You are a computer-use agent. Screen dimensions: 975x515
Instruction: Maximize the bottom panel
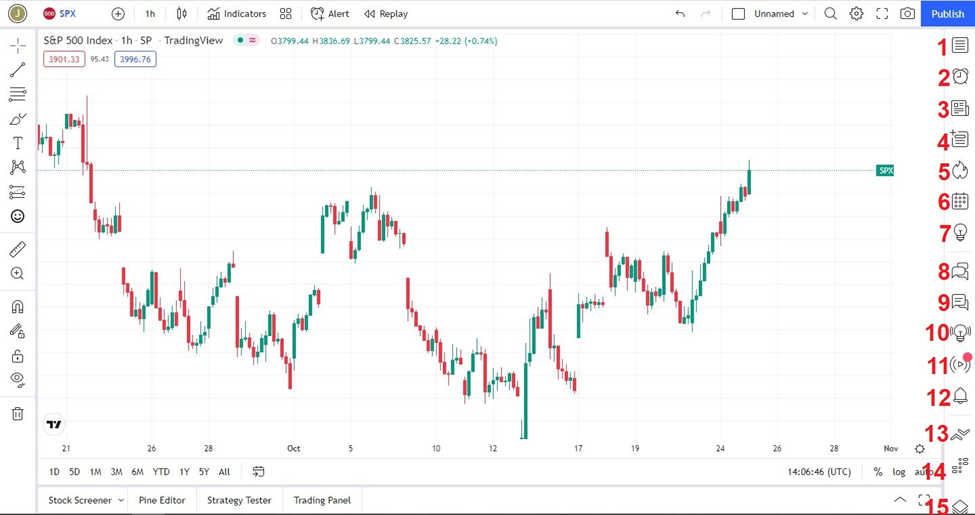924,499
